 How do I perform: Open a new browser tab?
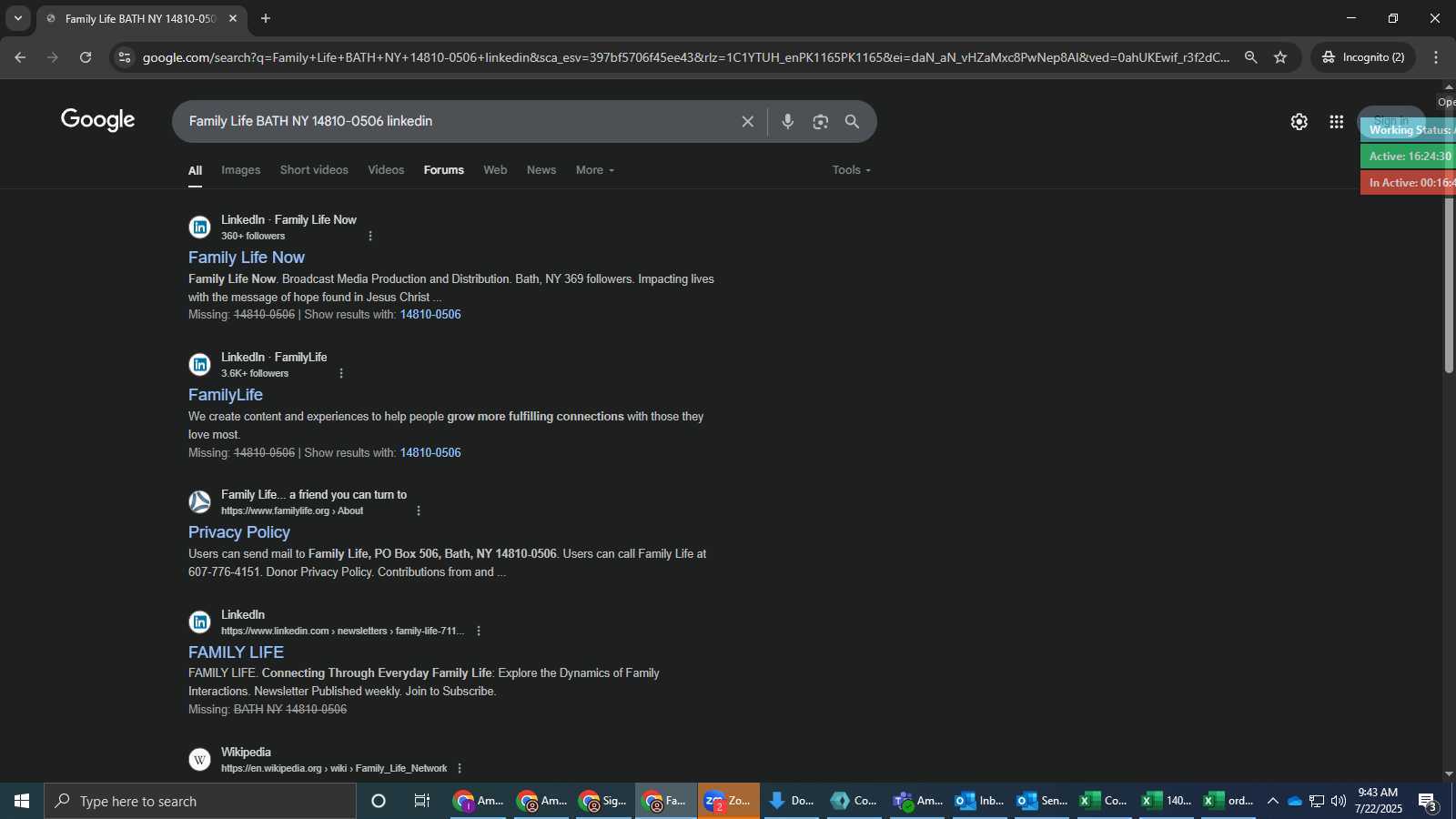[x=266, y=18]
